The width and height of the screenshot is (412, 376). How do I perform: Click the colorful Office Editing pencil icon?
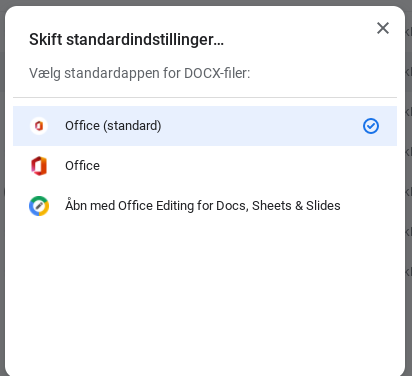(x=39, y=206)
